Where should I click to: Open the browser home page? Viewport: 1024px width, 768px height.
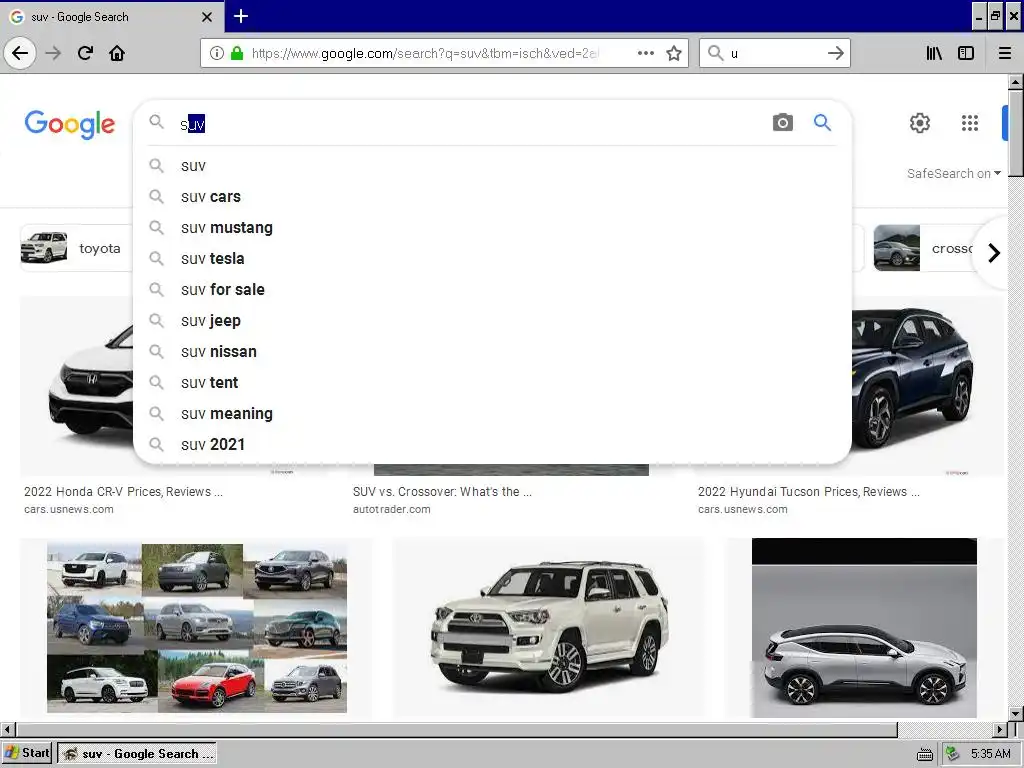coord(117,53)
